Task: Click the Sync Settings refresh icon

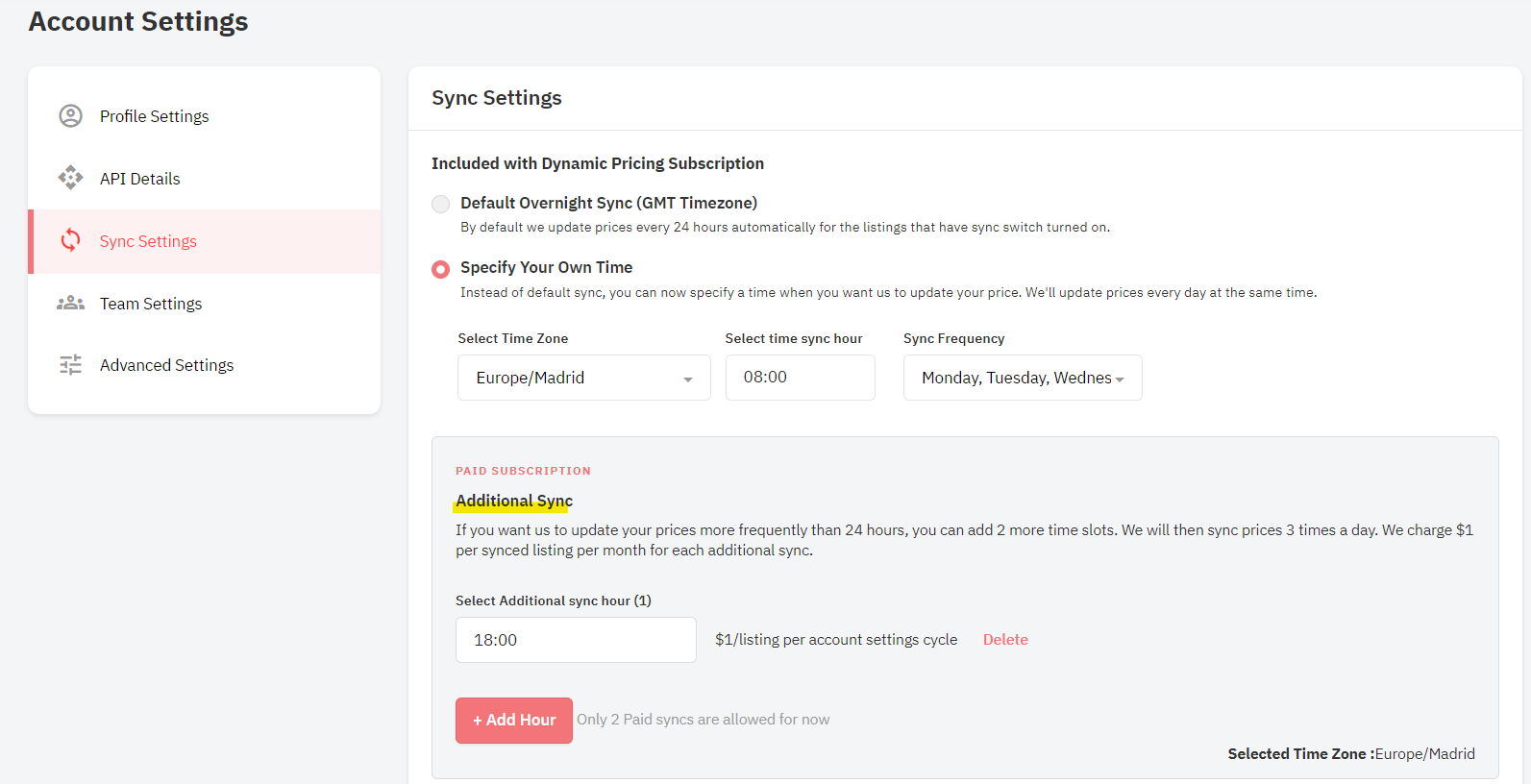Action: point(70,240)
